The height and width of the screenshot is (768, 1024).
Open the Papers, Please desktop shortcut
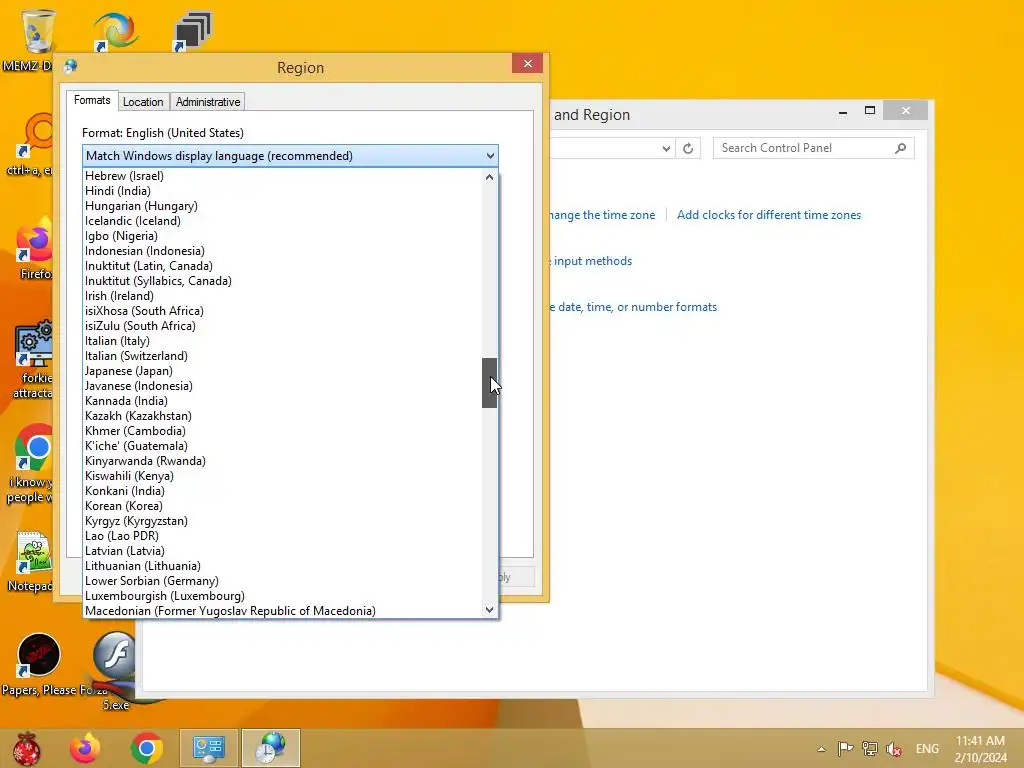coord(39,655)
